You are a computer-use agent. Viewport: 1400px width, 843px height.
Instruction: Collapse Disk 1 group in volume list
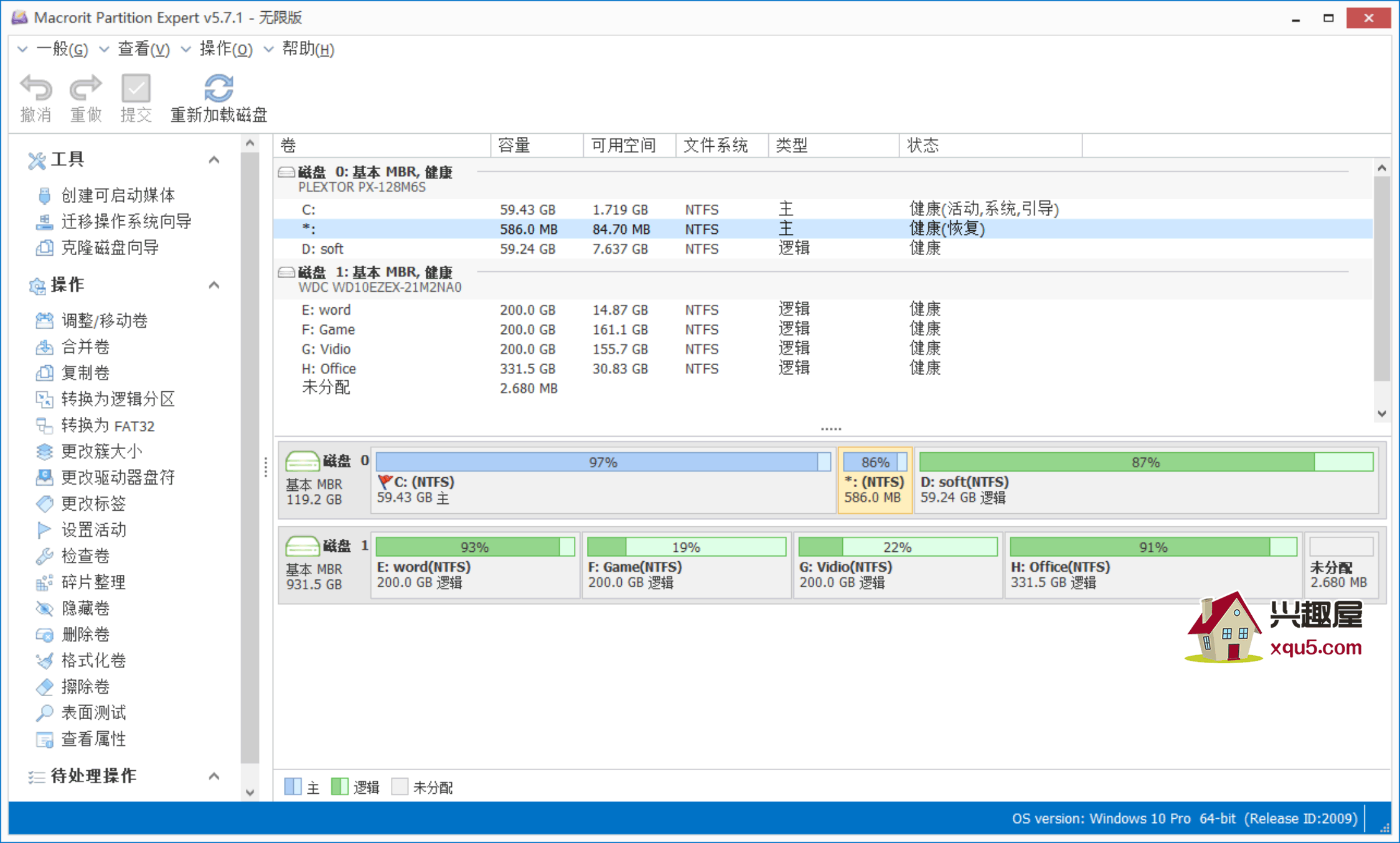pos(286,272)
